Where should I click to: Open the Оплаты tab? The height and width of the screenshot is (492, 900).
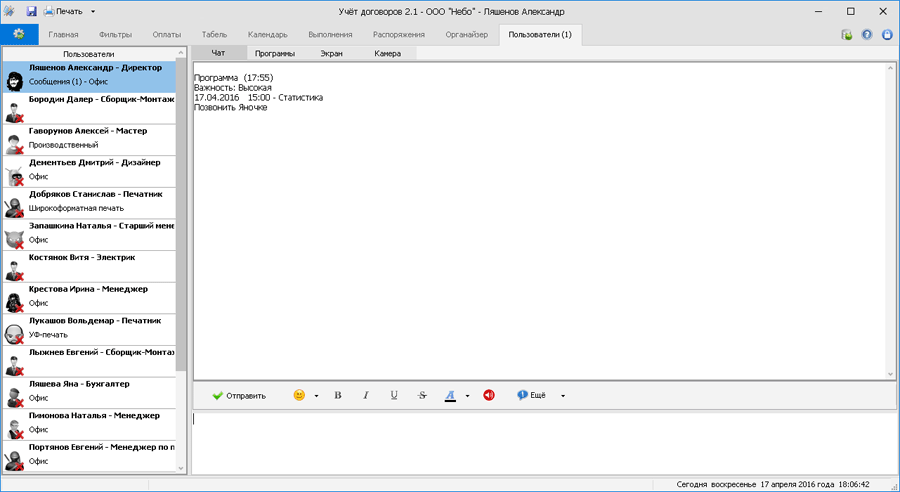click(166, 34)
